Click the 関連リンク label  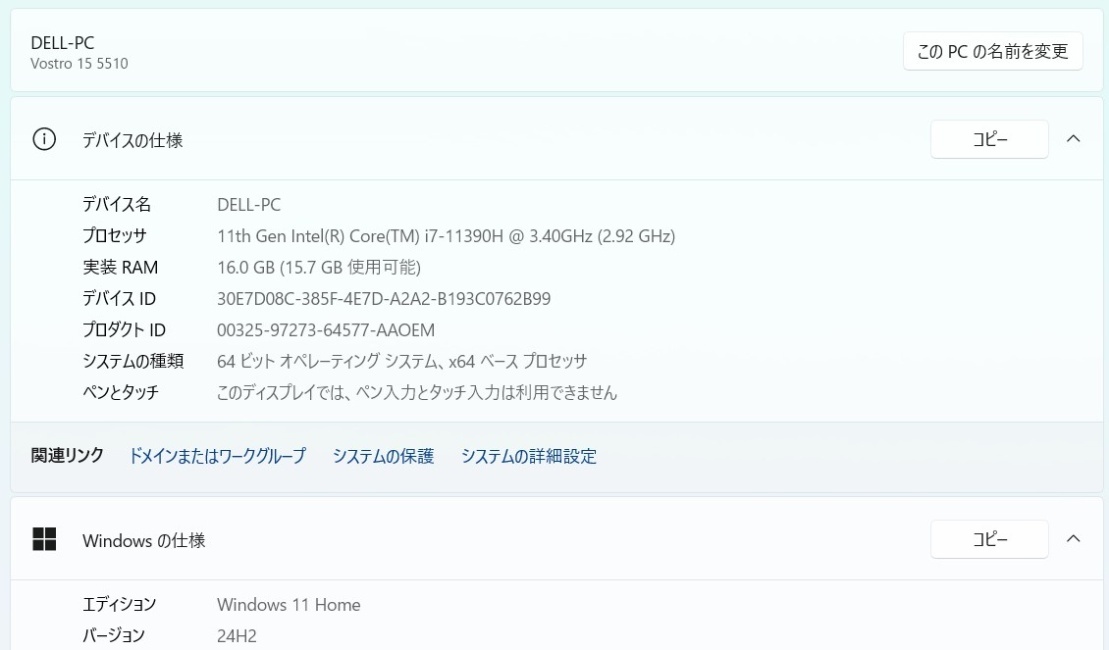[67, 455]
